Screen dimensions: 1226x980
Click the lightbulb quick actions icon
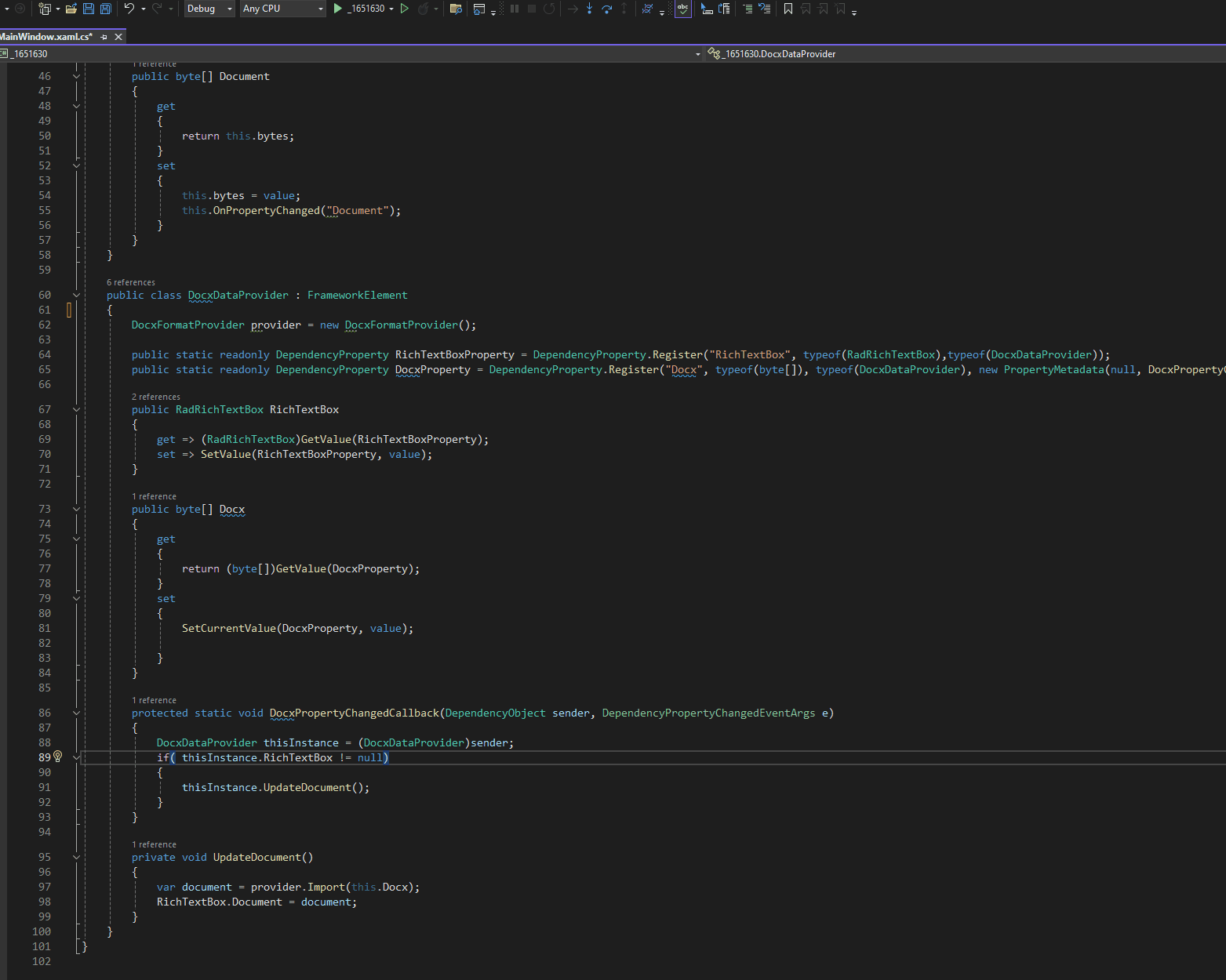coord(57,757)
